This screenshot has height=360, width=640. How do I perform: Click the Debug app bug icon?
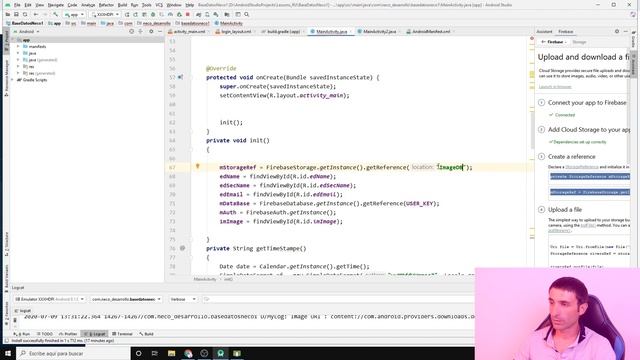pyautogui.click(x=153, y=14)
